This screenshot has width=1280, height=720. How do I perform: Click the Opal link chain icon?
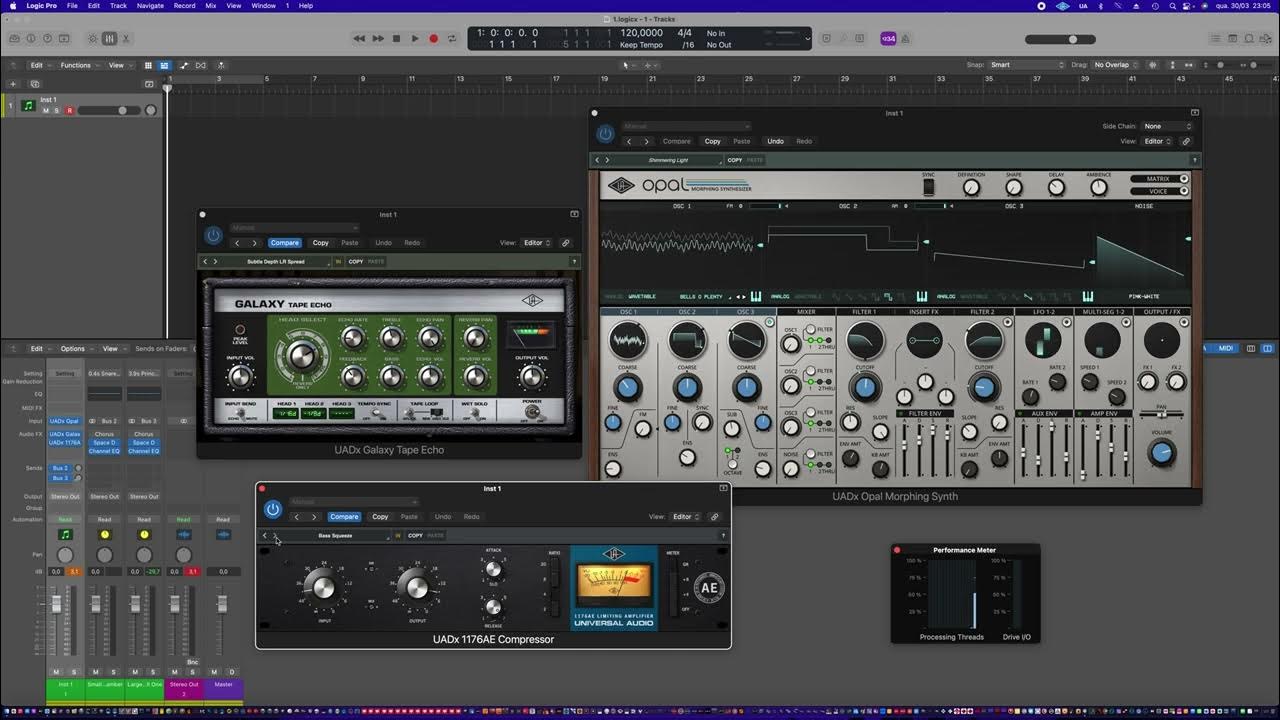(1186, 141)
